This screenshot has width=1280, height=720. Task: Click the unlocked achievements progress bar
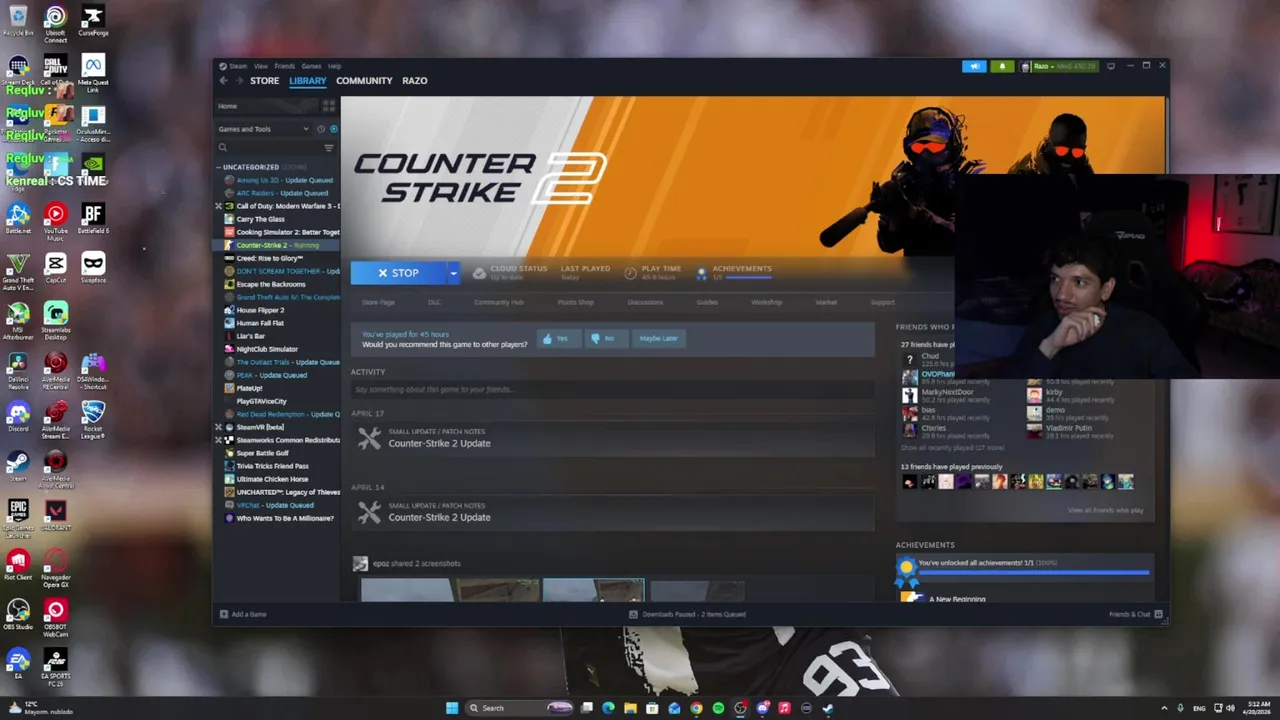[1034, 572]
